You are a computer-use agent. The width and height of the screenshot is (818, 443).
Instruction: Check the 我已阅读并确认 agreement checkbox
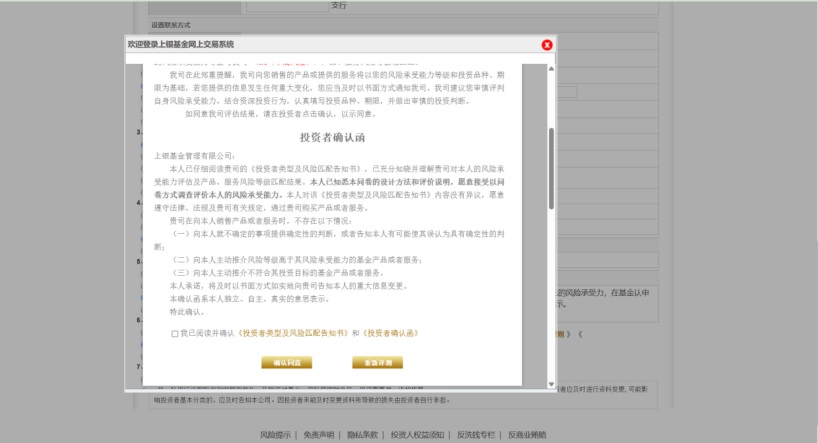(x=175, y=334)
